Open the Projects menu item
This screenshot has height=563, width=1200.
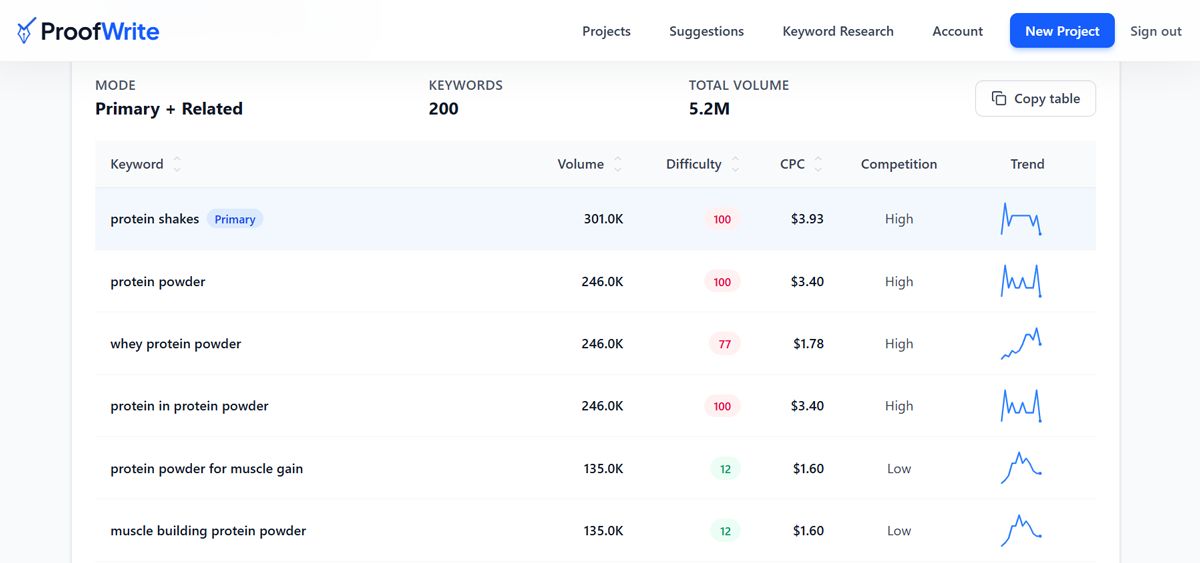pyautogui.click(x=606, y=31)
